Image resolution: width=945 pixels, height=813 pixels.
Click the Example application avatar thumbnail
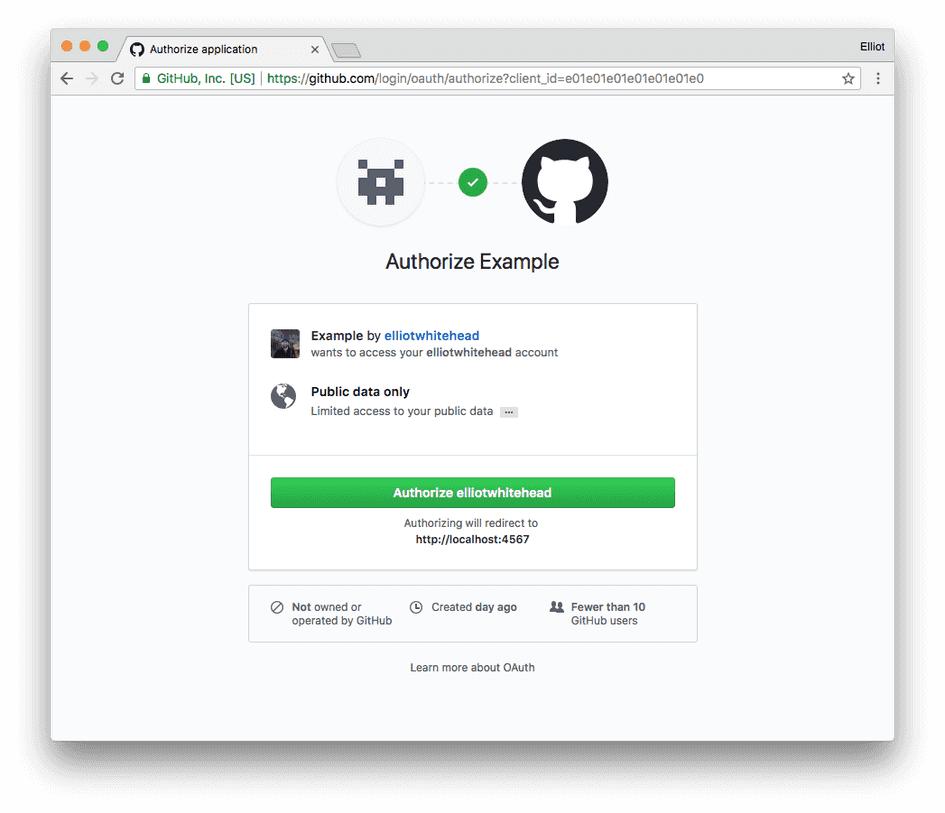pyautogui.click(x=284, y=343)
